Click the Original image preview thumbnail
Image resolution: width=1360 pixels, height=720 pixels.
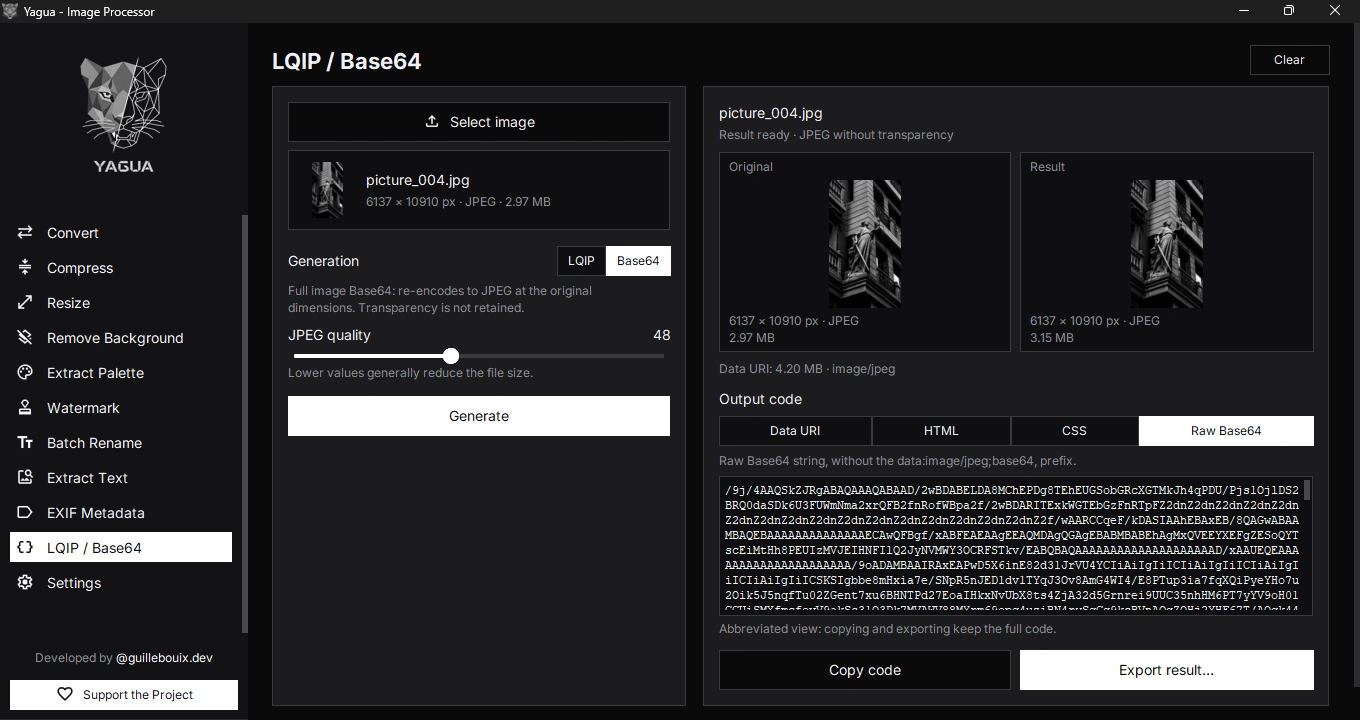coord(865,244)
